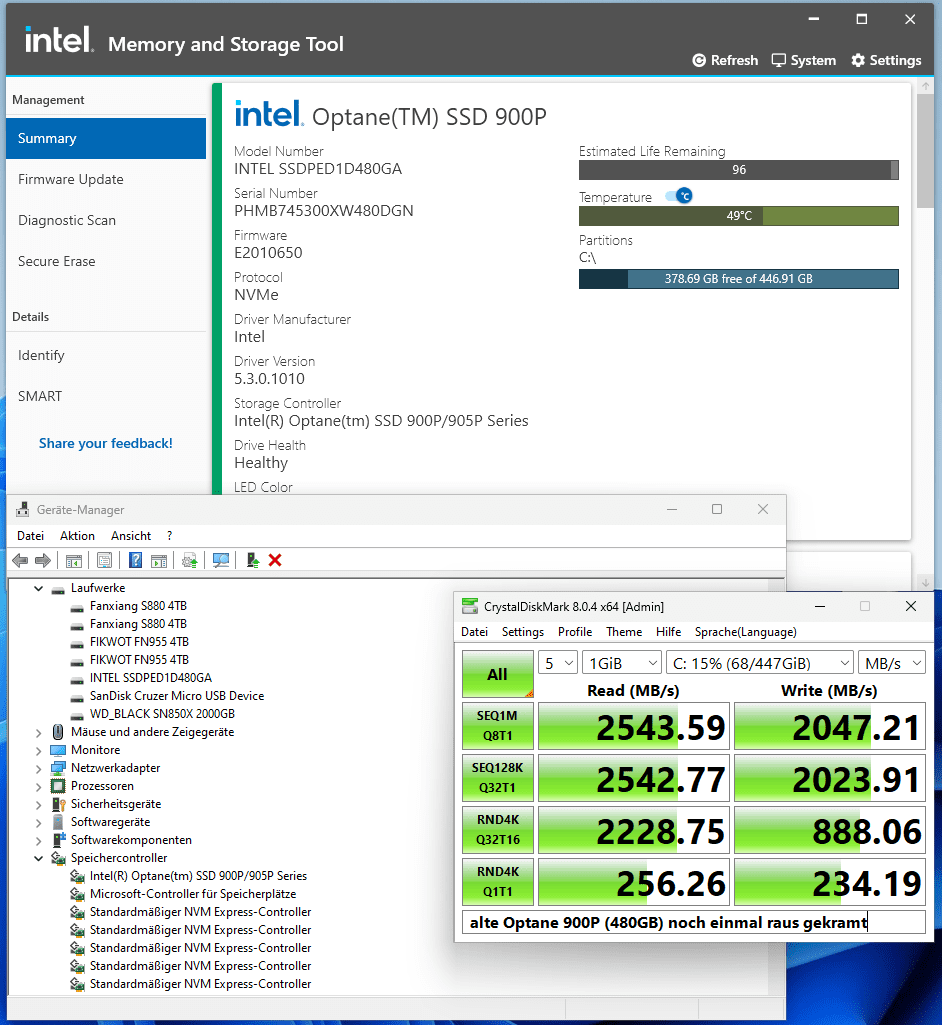The height and width of the screenshot is (1025, 942).
Task: Run the SEQ1M Q8T1 benchmark
Action: (x=497, y=726)
